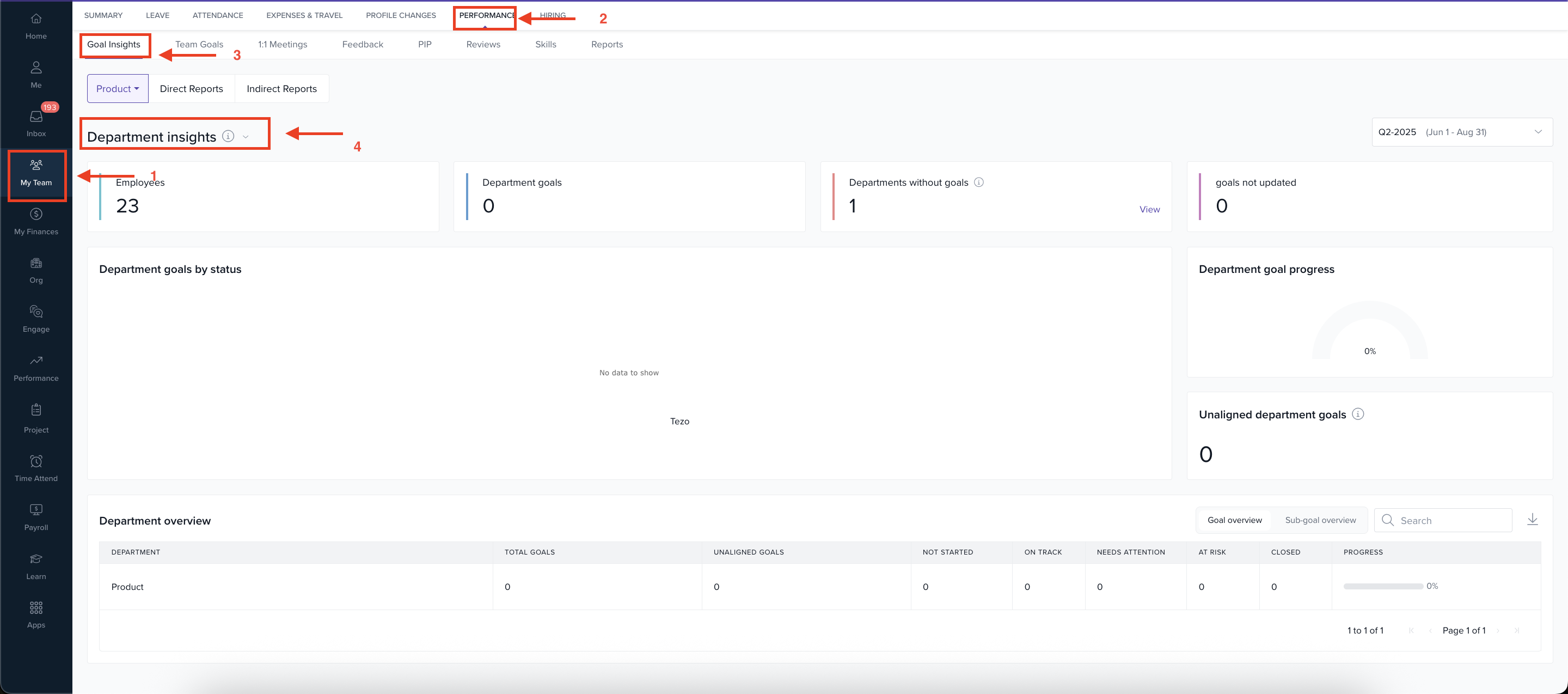Open the Product department dropdown
The height and width of the screenshot is (694, 1568).
click(117, 88)
